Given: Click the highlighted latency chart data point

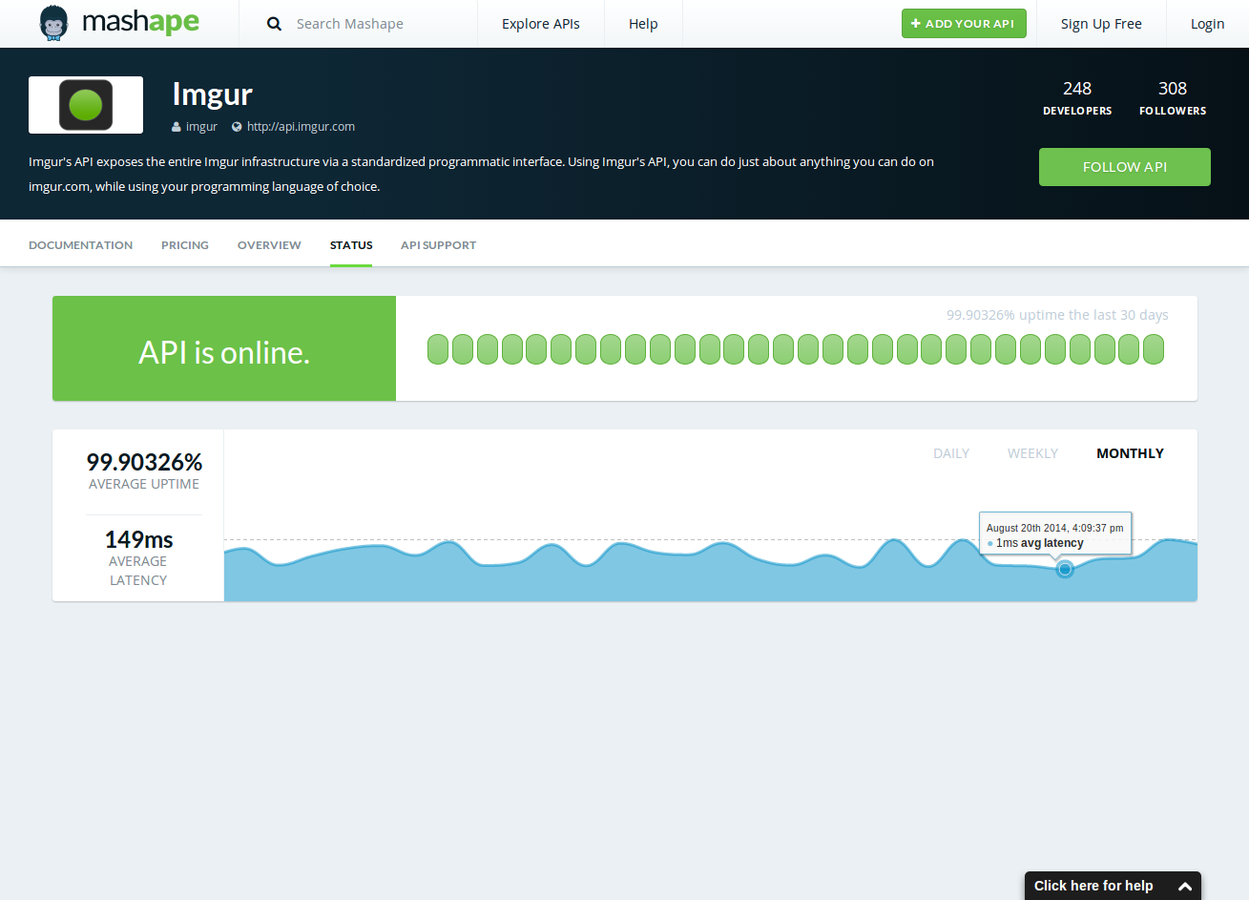Looking at the screenshot, I should [1065, 569].
